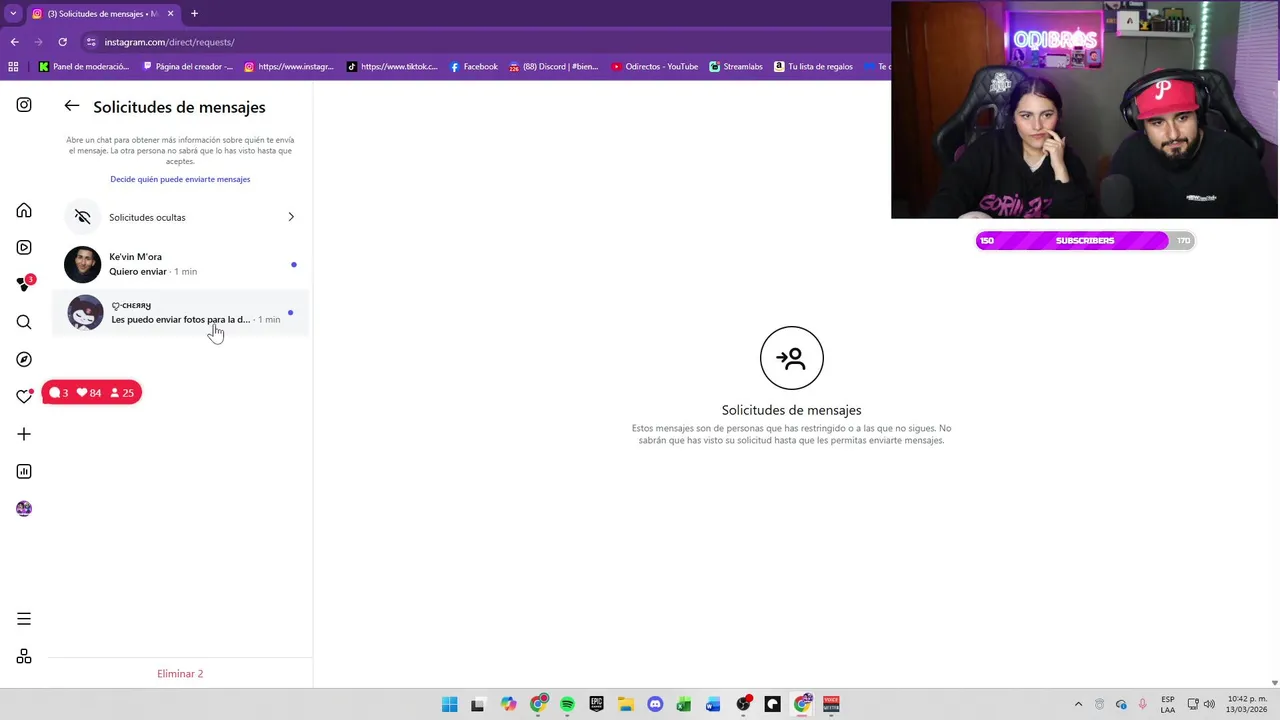Click Ke'vin M'ora profile picture

point(83,264)
